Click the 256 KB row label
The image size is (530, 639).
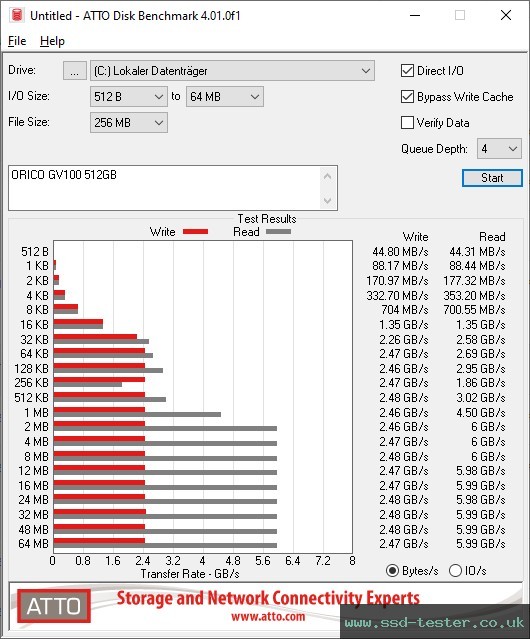pyautogui.click(x=31, y=383)
